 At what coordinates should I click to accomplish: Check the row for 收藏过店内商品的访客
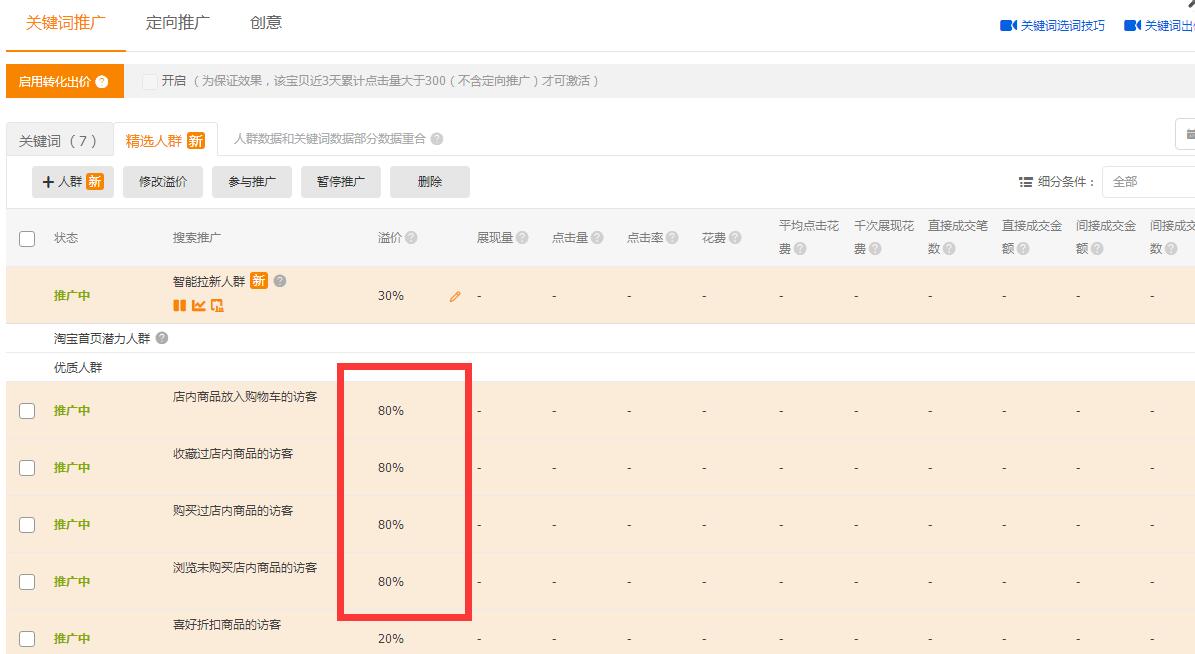[x=26, y=467]
